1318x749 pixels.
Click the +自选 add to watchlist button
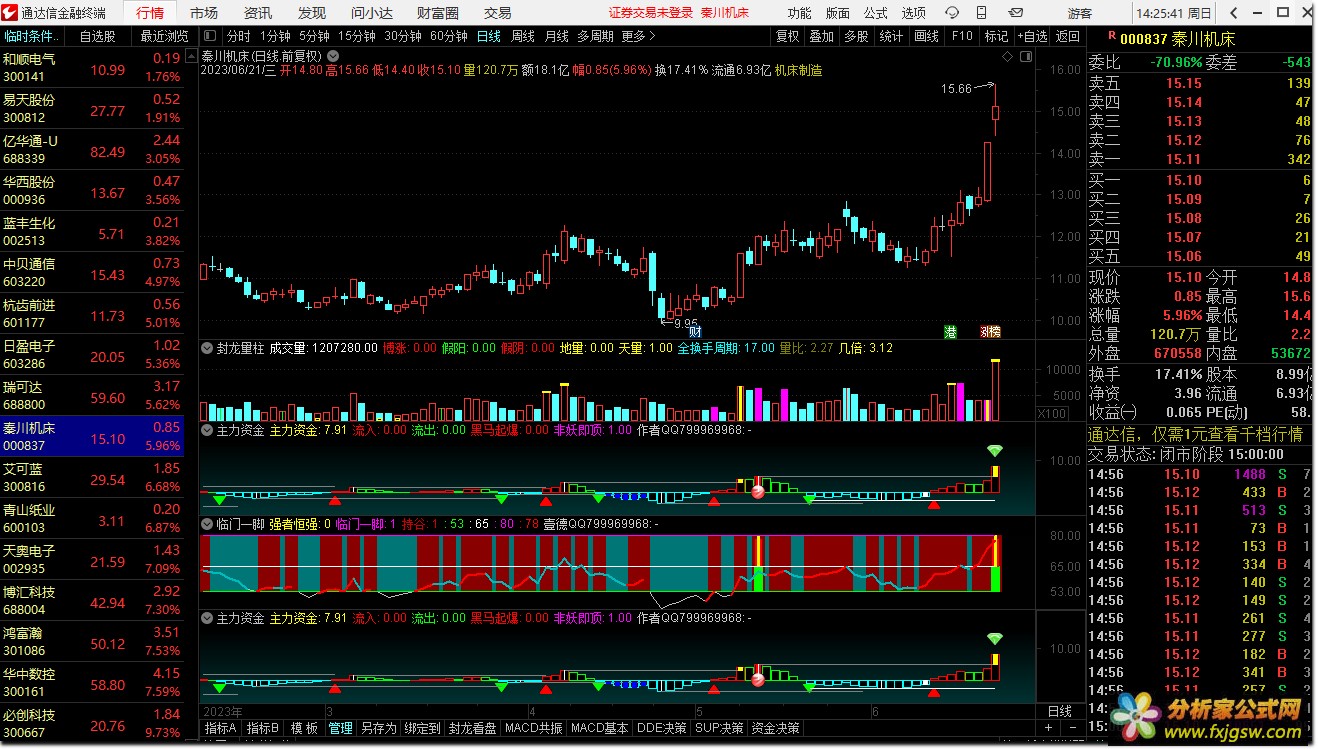[x=1032, y=36]
